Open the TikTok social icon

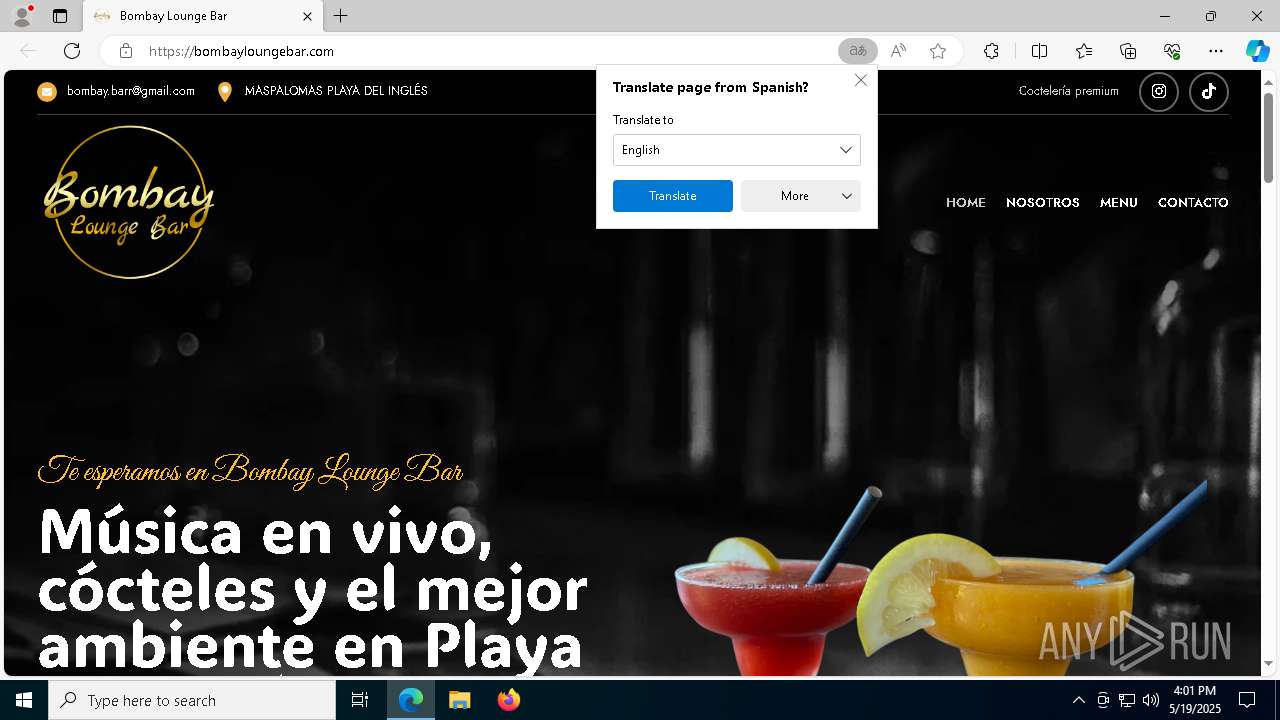pyautogui.click(x=1209, y=92)
